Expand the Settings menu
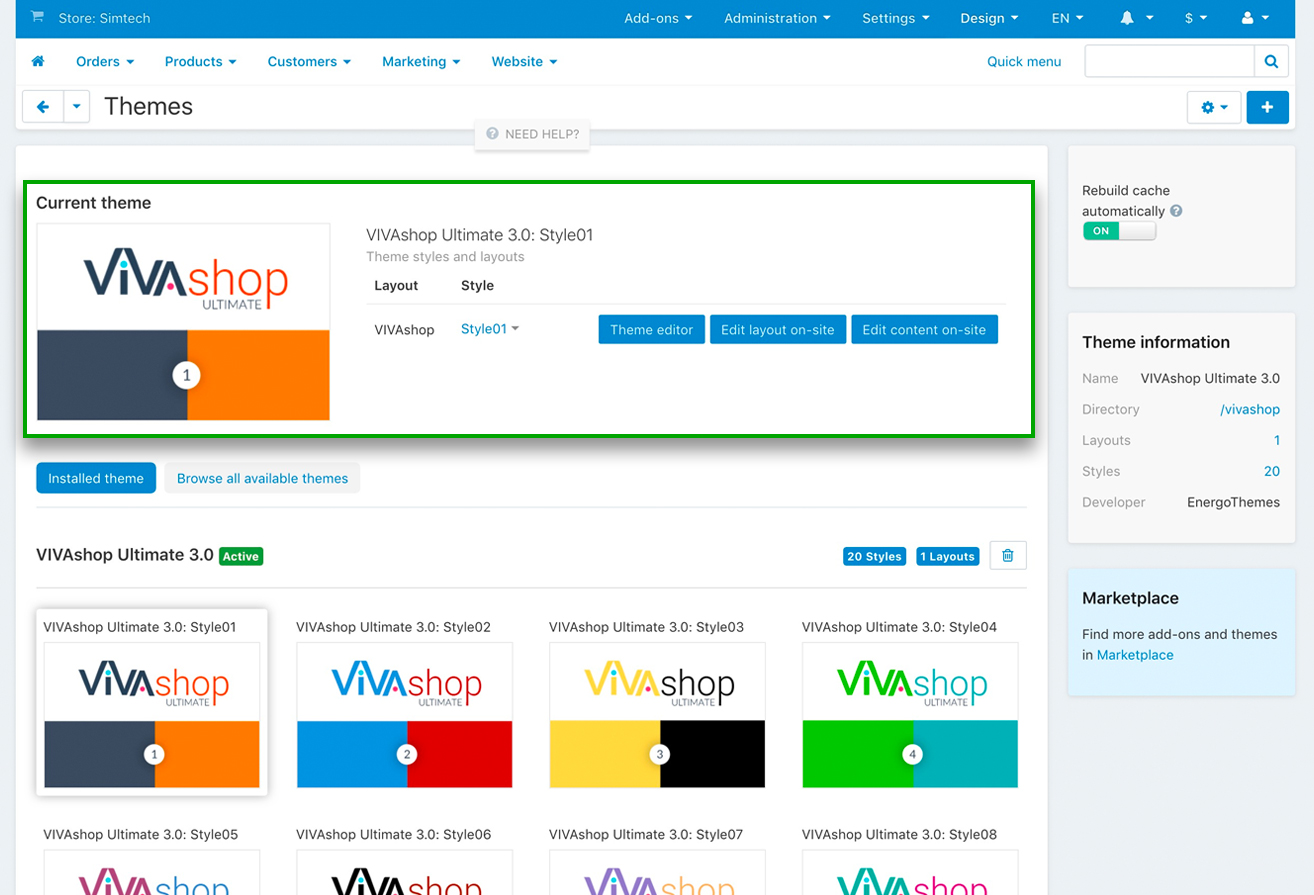The image size is (1314, 895). 895,18
